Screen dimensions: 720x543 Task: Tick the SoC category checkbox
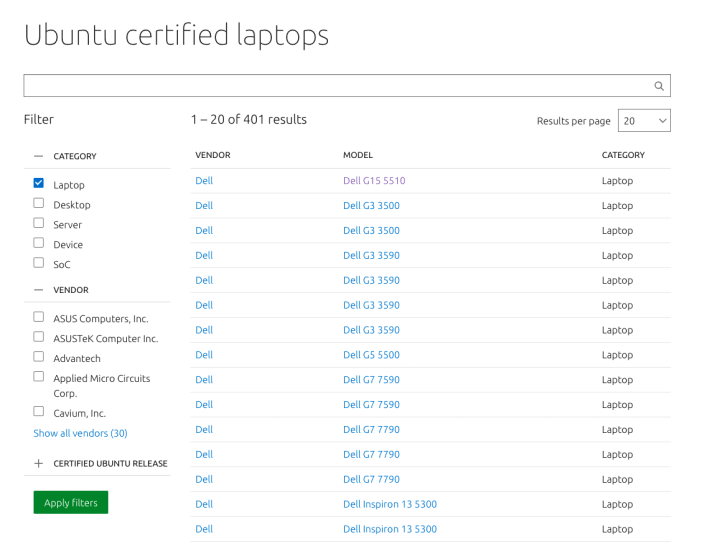[x=39, y=263]
